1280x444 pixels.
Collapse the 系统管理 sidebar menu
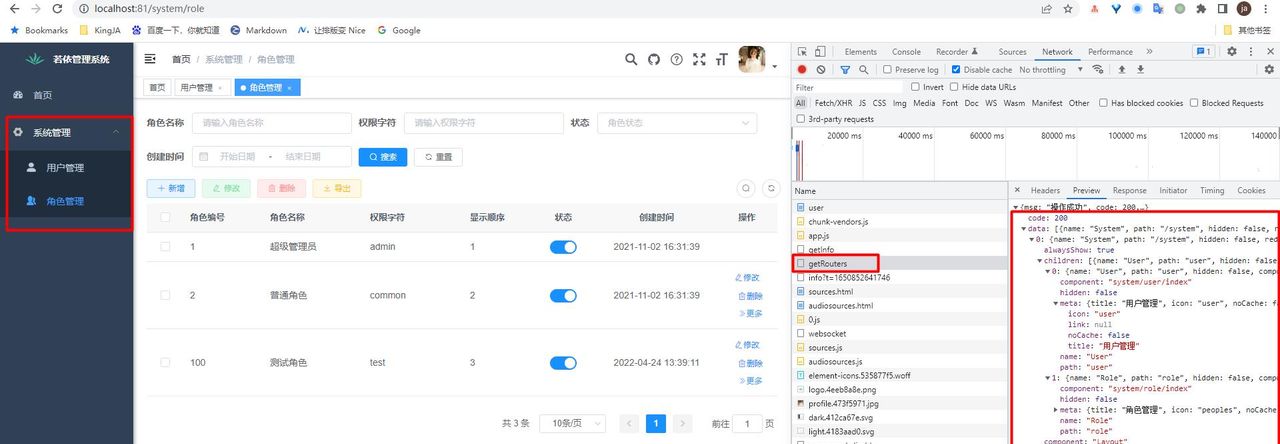(x=66, y=132)
